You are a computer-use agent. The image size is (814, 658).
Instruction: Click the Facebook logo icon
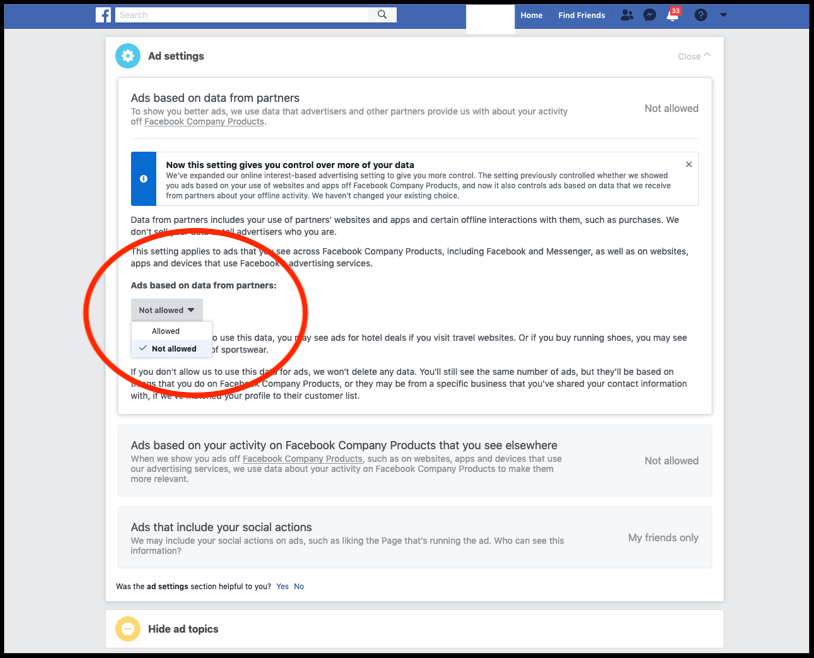(x=103, y=15)
